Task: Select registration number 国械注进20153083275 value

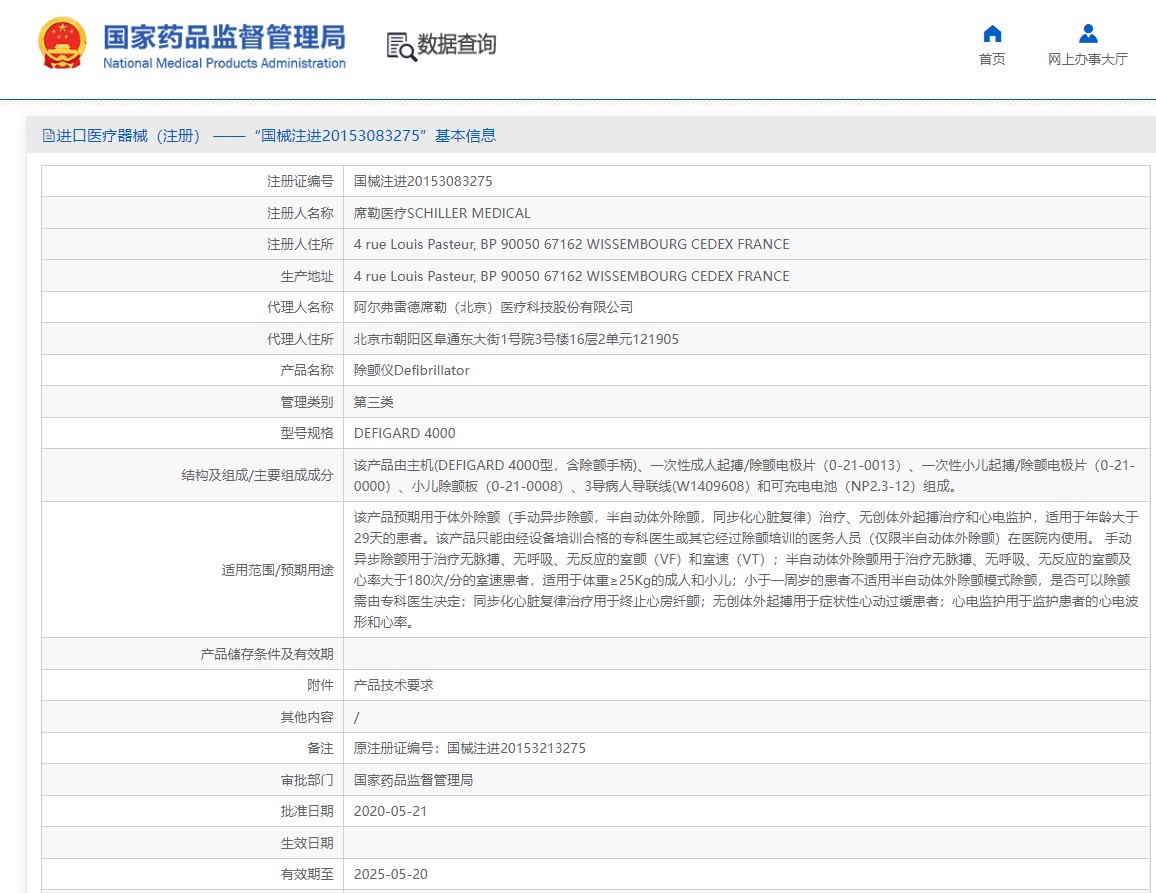Action: point(423,181)
